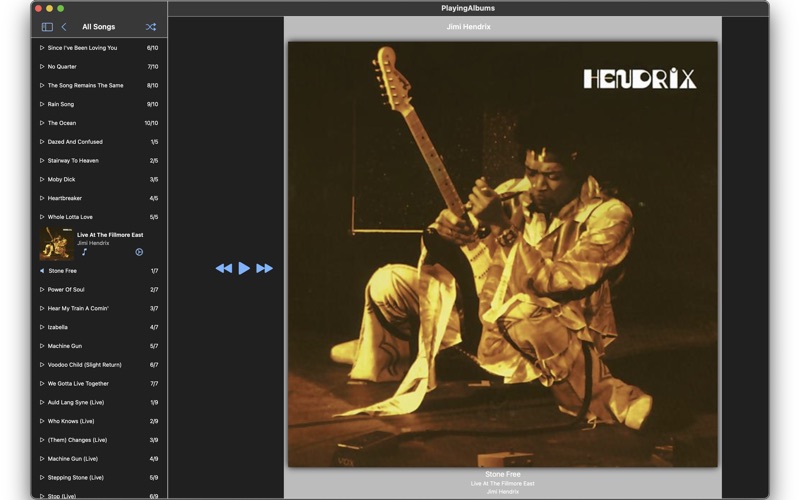Screen dimensions: 800x500
Task: Click the PlayingAlbums window title
Action: (x=468, y=8)
